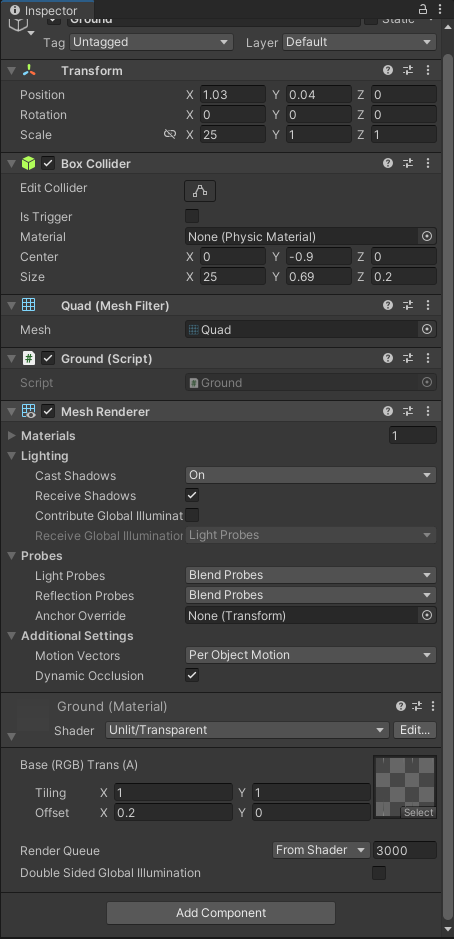Toggle Receive Shadows checkbox
Screen dimensions: 454x939
[x=192, y=495]
